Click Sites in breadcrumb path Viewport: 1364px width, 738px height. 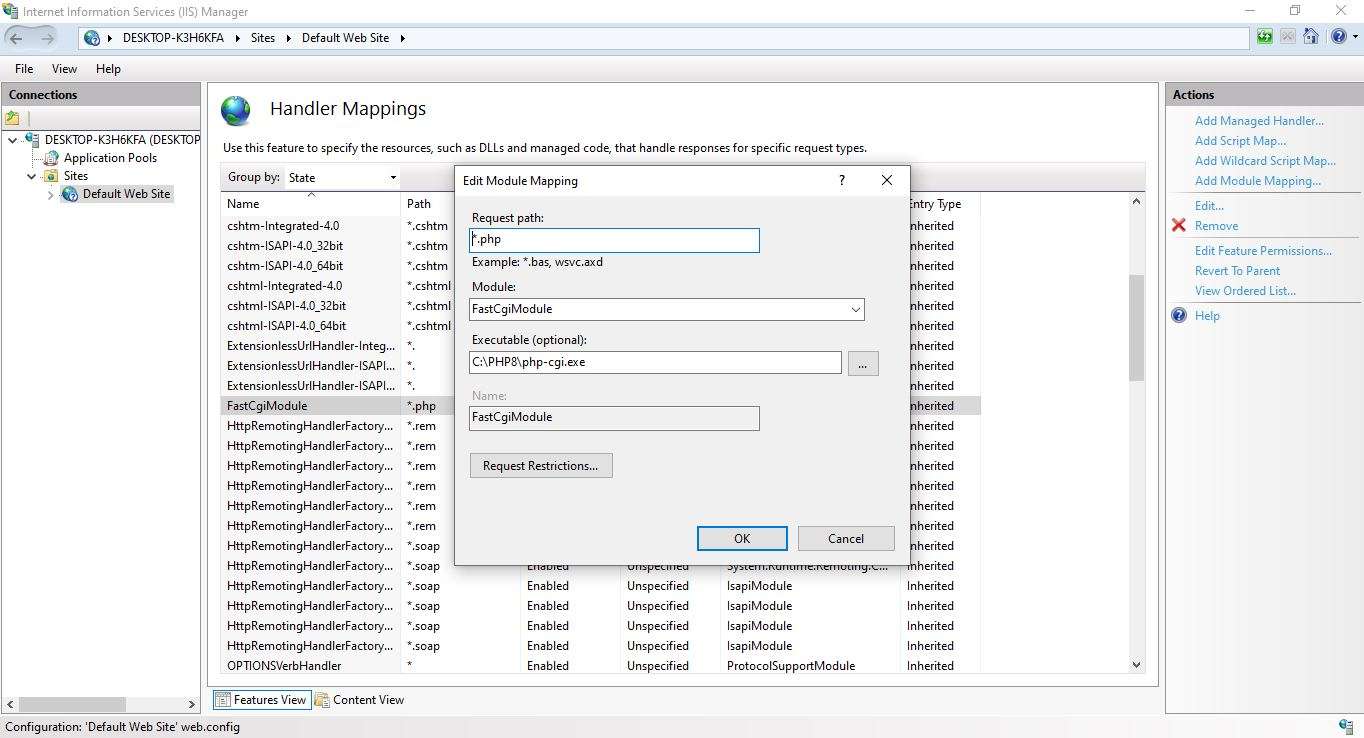pyautogui.click(x=263, y=38)
